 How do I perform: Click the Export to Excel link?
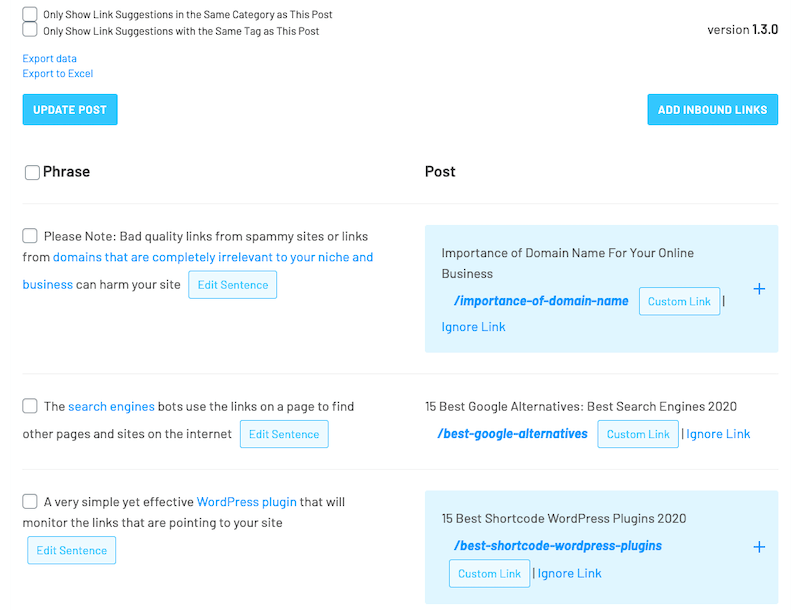coord(58,73)
